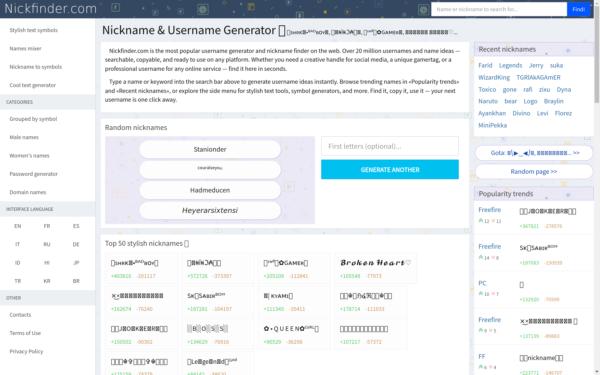Switch interface language to JP
600x375 pixels.
[76, 262]
